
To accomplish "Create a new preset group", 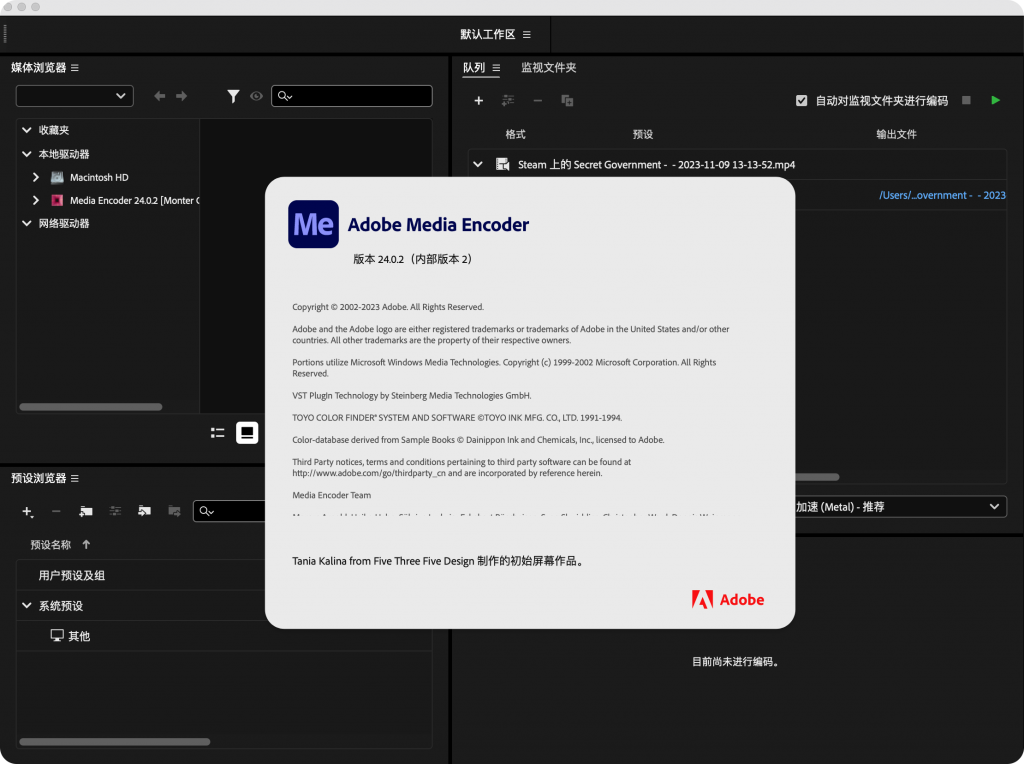I will click(x=85, y=511).
